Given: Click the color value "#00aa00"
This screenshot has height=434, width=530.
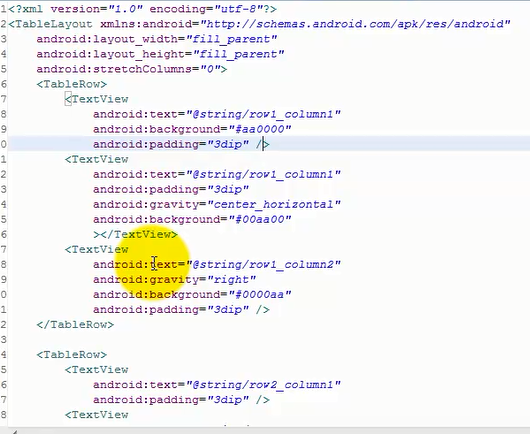Looking at the screenshot, I should [x=260, y=219].
